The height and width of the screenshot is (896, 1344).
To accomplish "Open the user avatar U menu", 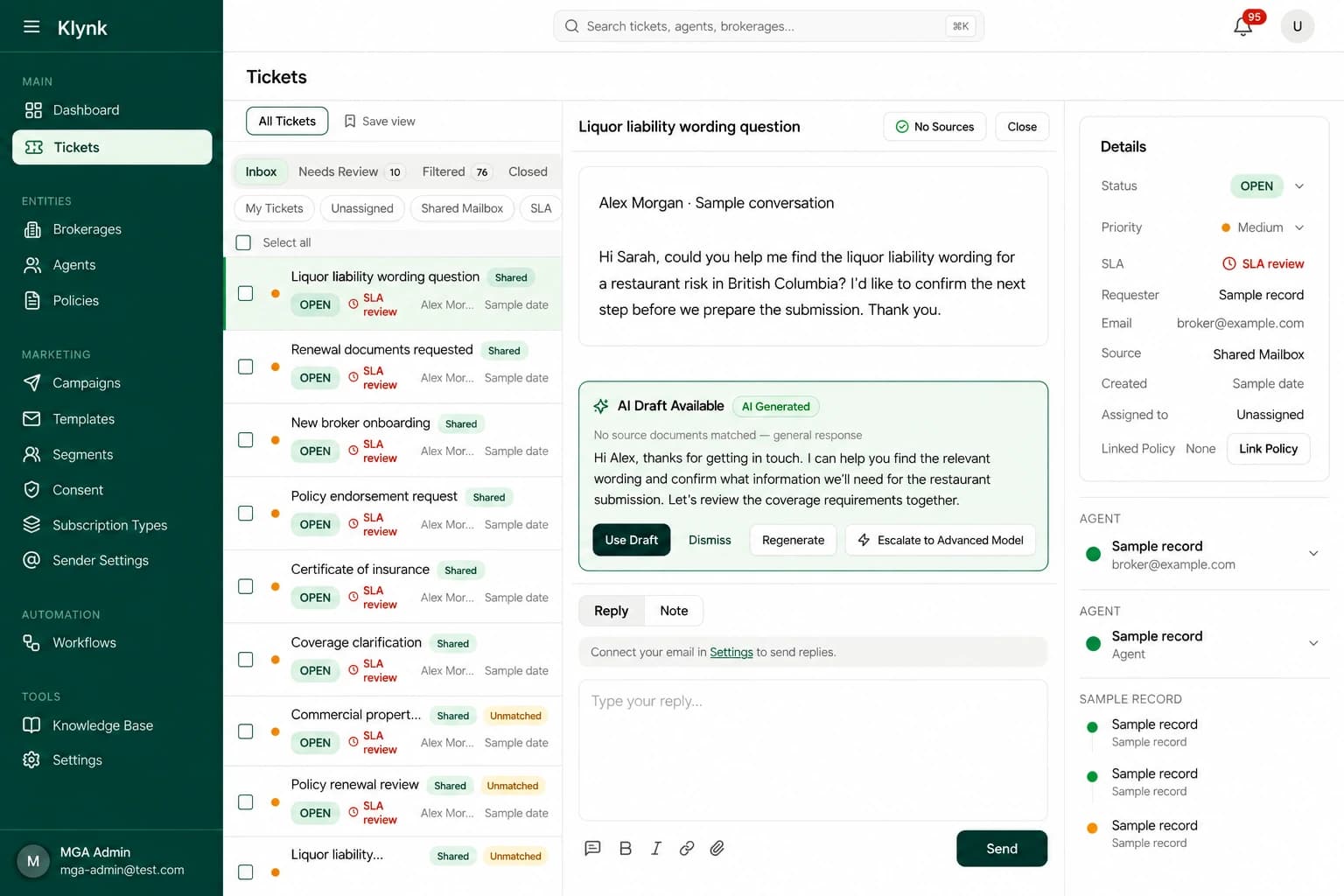I will (1297, 26).
